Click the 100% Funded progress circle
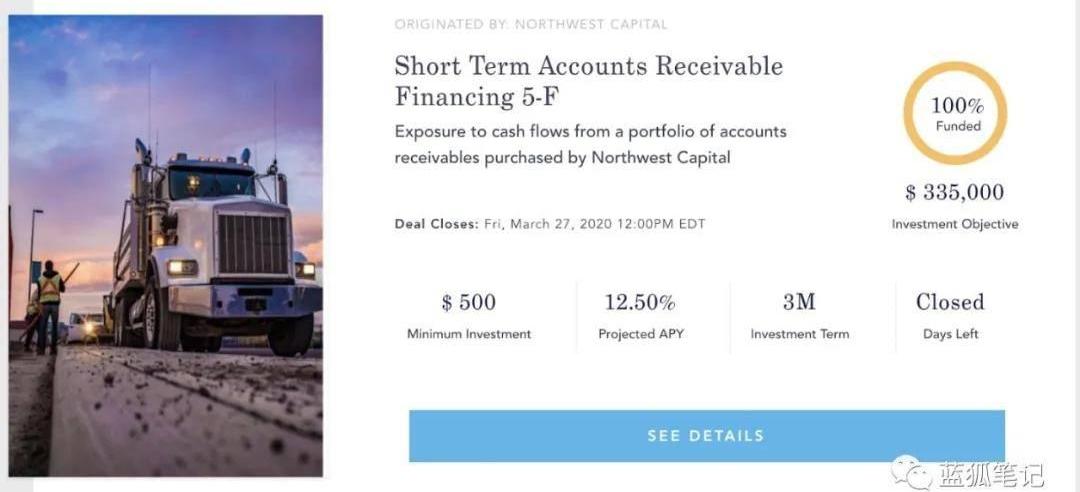The height and width of the screenshot is (492, 1080). pos(955,114)
